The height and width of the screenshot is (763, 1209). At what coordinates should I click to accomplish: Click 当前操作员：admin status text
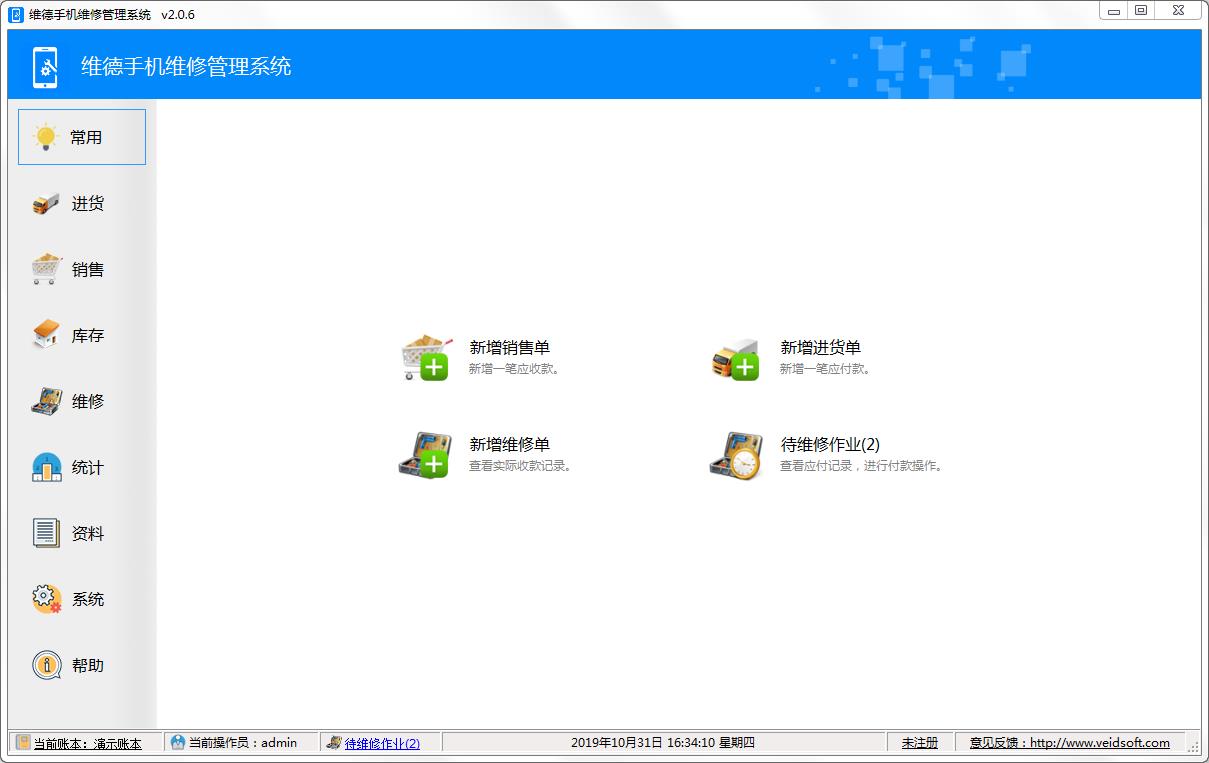click(x=243, y=743)
